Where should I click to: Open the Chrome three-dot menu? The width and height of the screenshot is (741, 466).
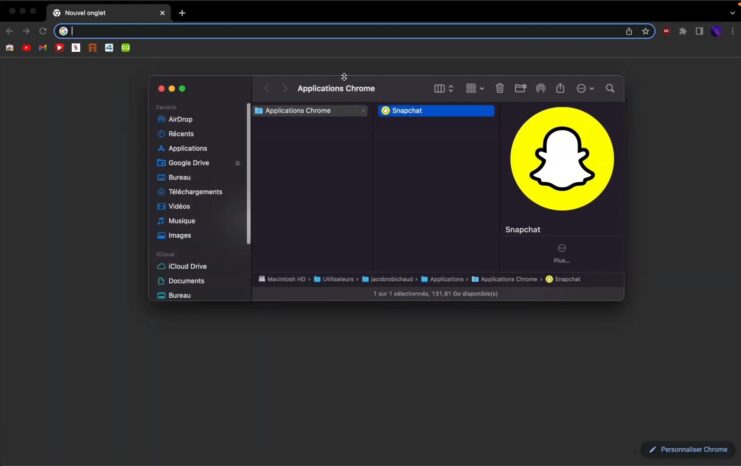click(x=732, y=31)
